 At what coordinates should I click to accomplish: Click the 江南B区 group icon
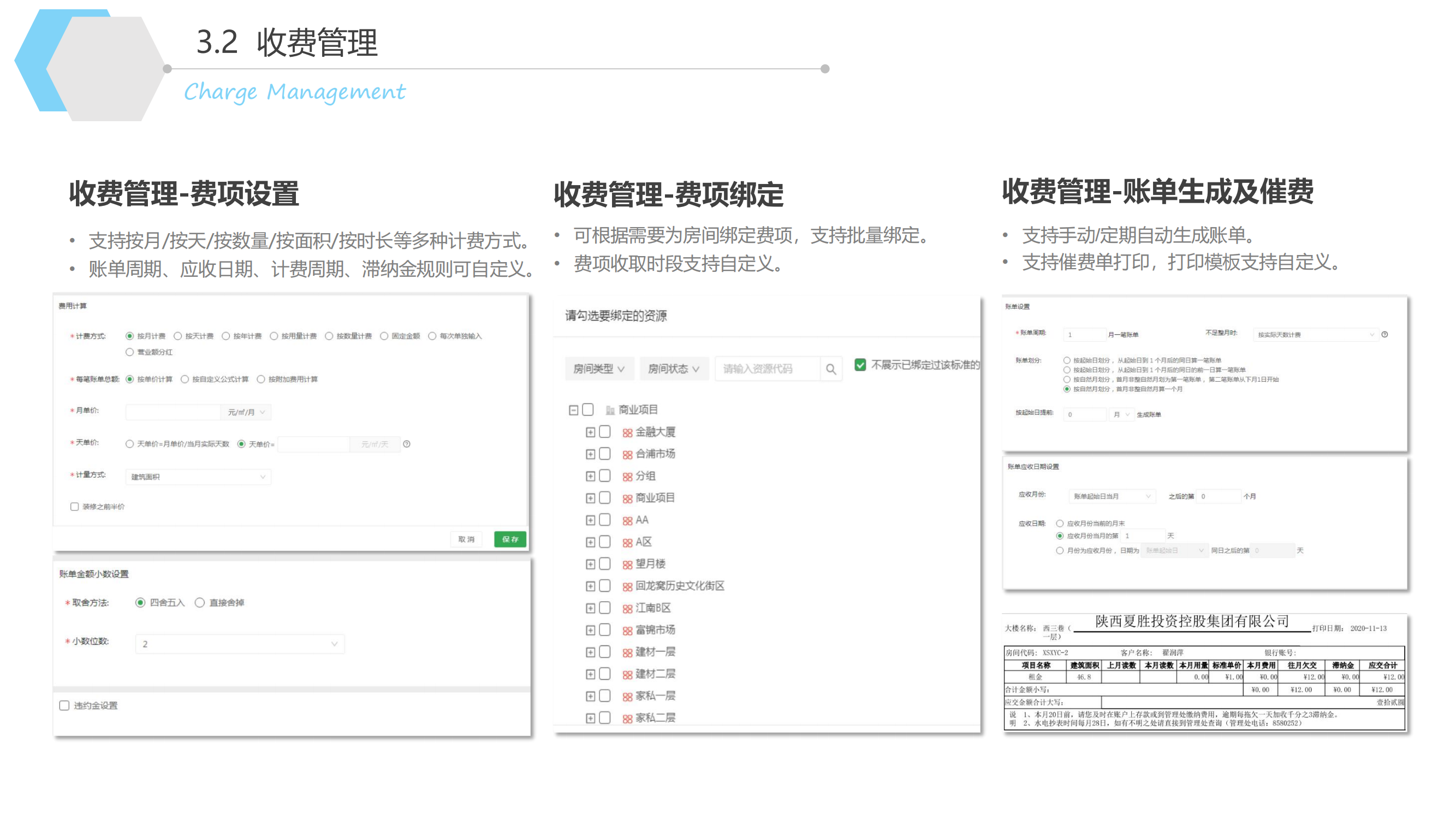627,608
